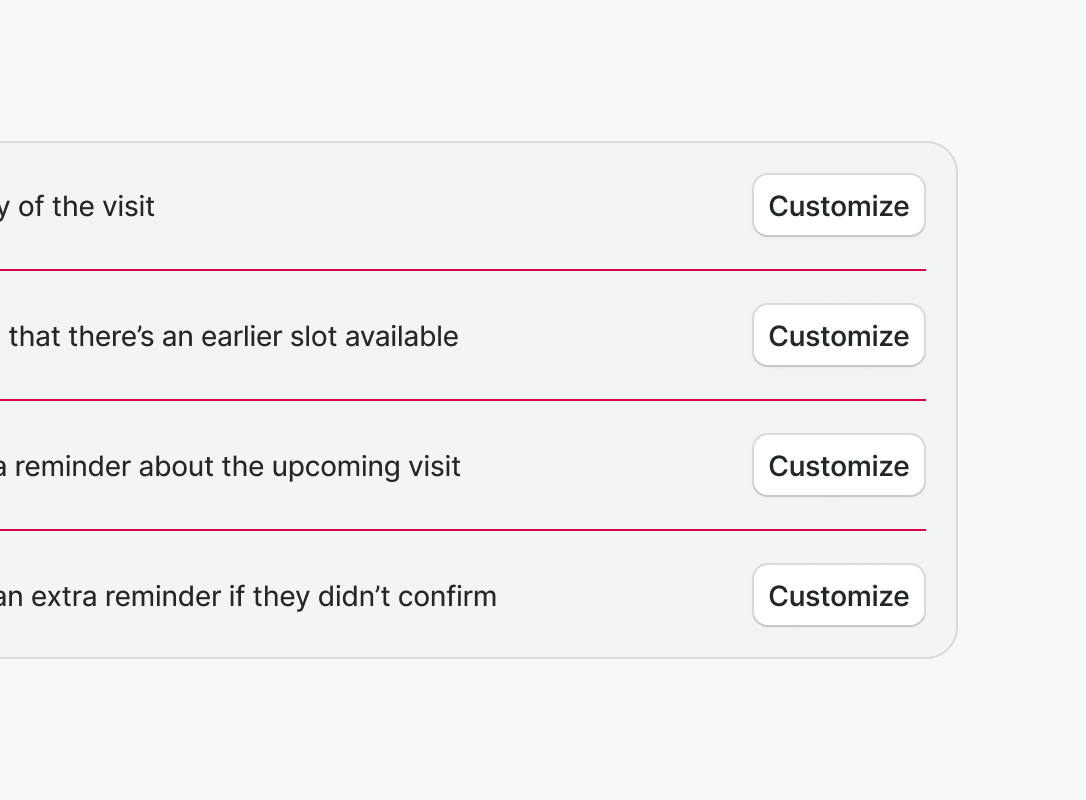The width and height of the screenshot is (1086, 800).
Task: Open Customize for the upcoming visit reminder
Action: click(x=838, y=466)
